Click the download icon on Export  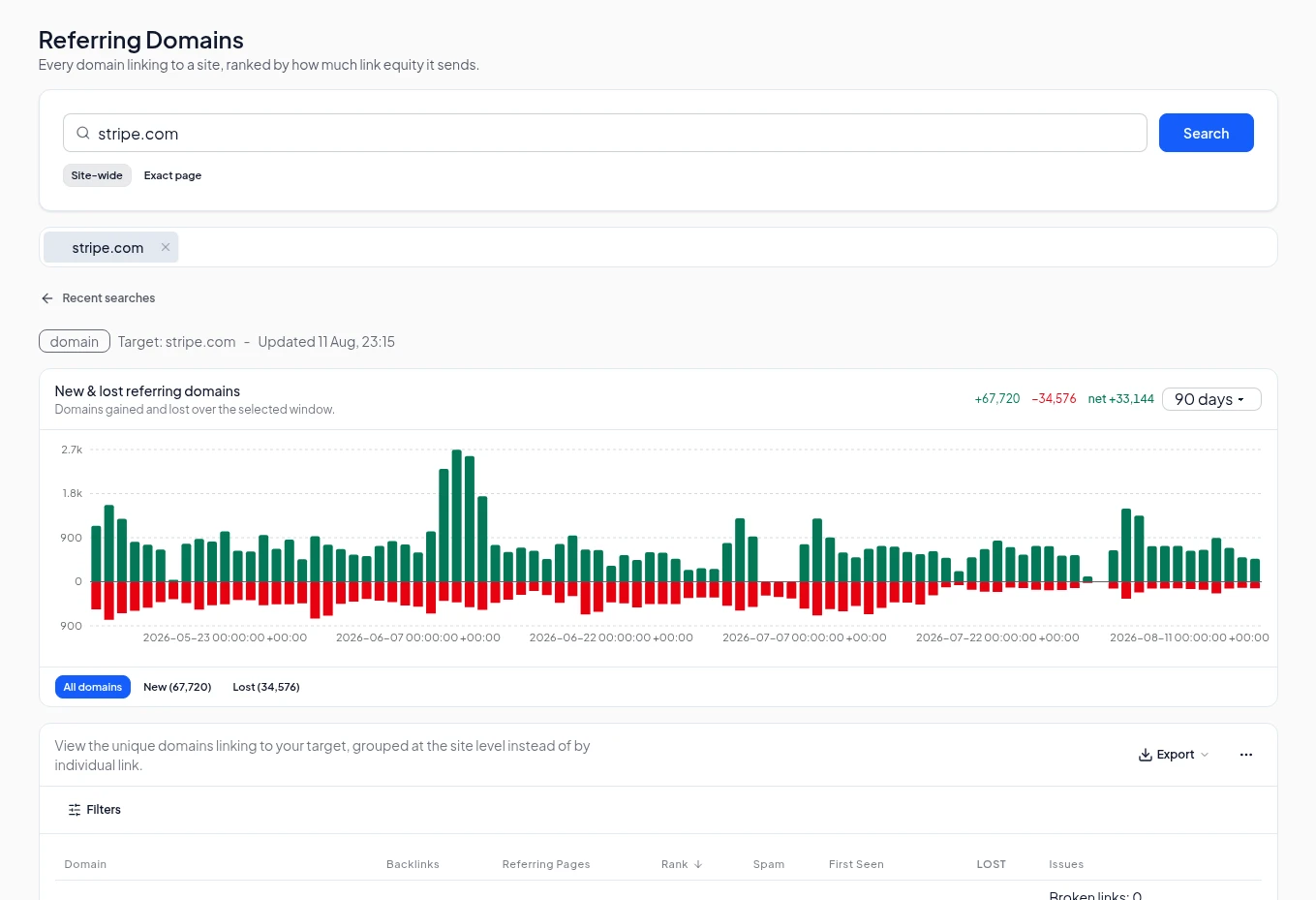[x=1146, y=755]
